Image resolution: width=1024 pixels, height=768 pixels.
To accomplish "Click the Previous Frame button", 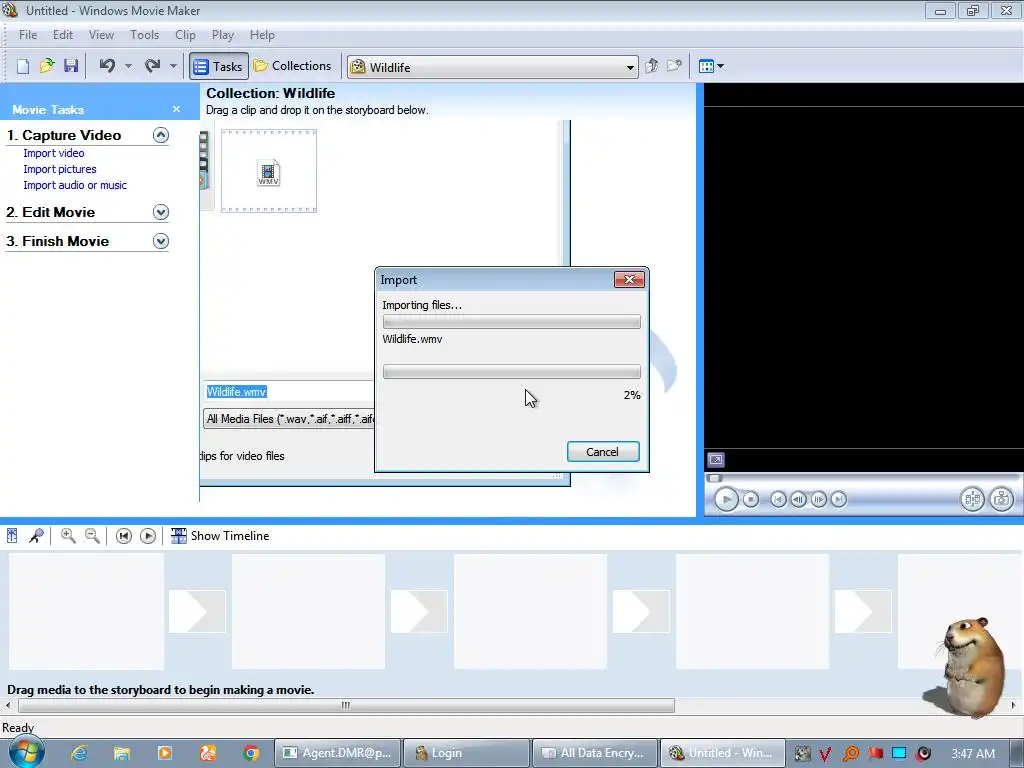I will click(x=798, y=500).
